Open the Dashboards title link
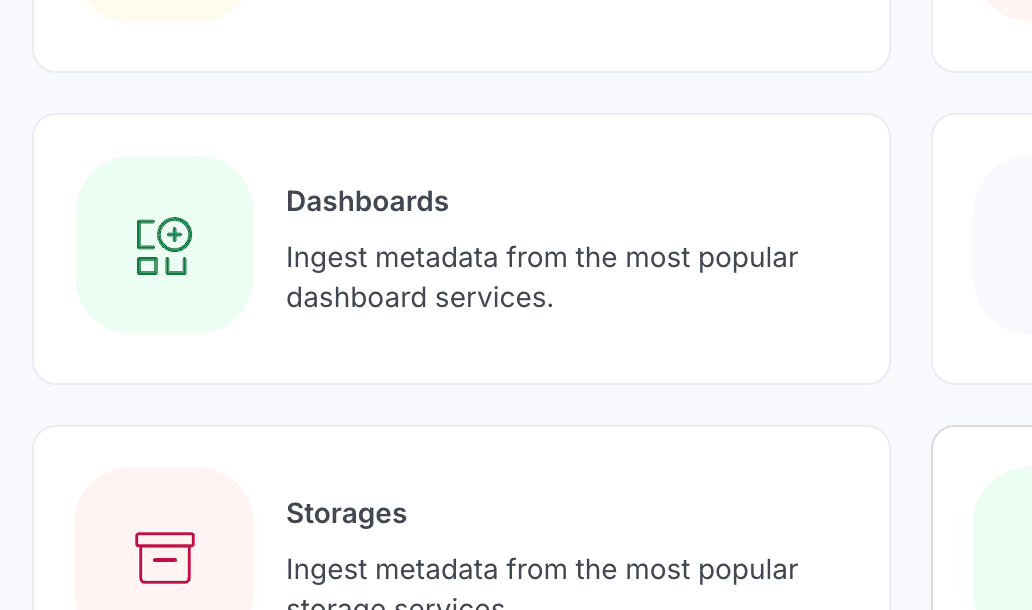The height and width of the screenshot is (610, 1032). (367, 201)
